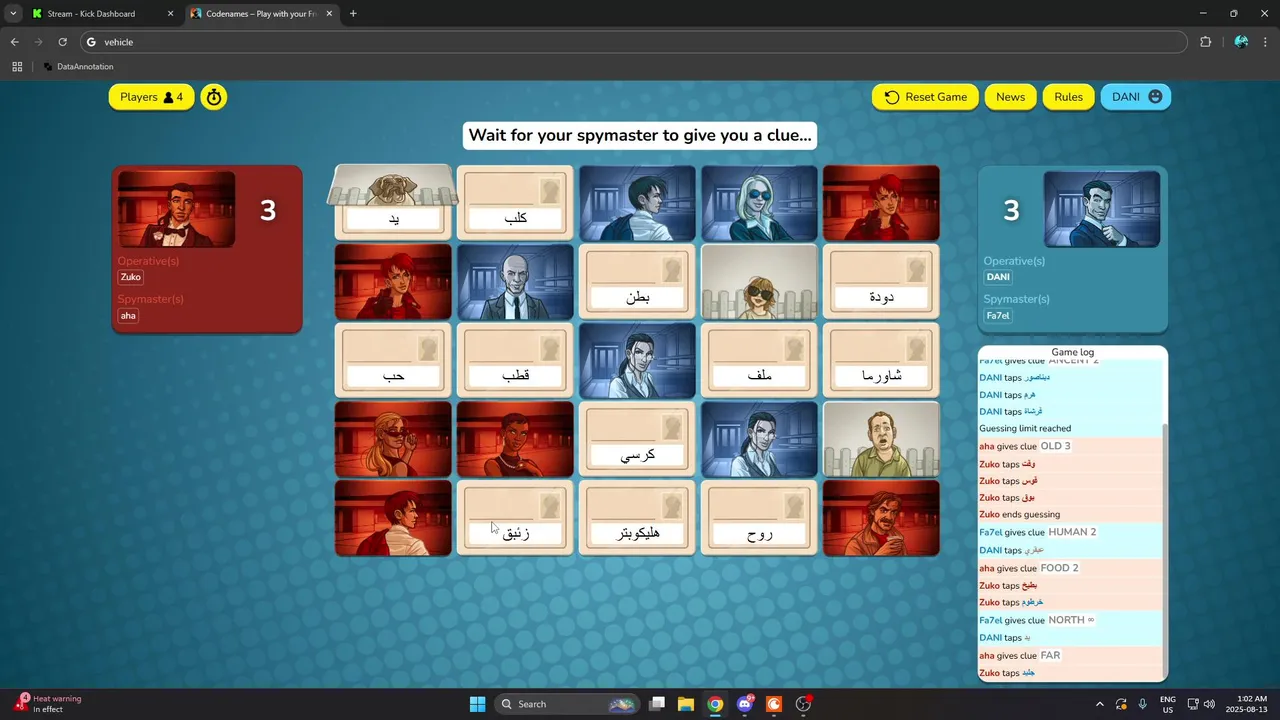Open Task View on the taskbar

point(657,704)
